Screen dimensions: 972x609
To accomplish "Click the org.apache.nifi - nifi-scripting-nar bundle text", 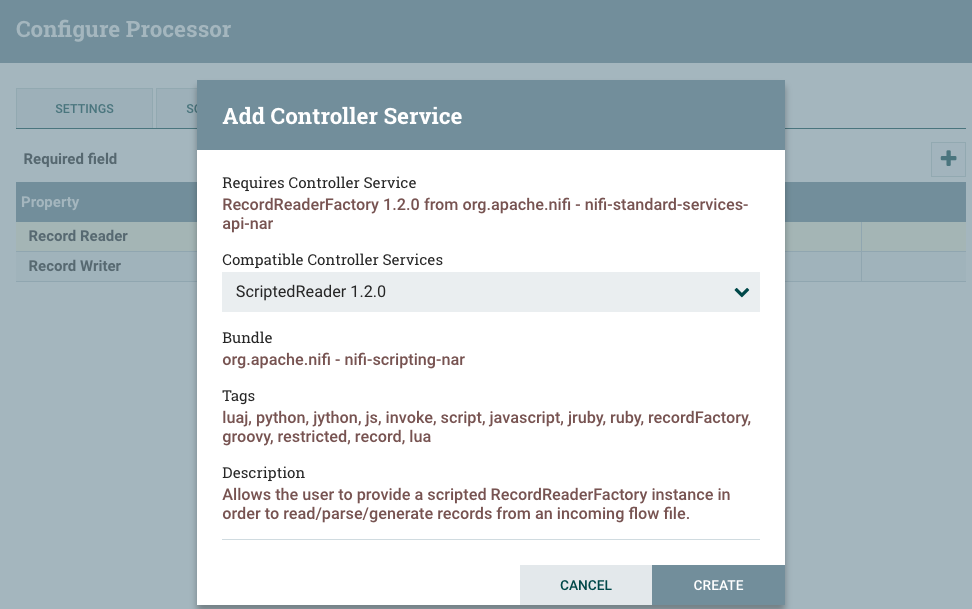I will tap(343, 359).
